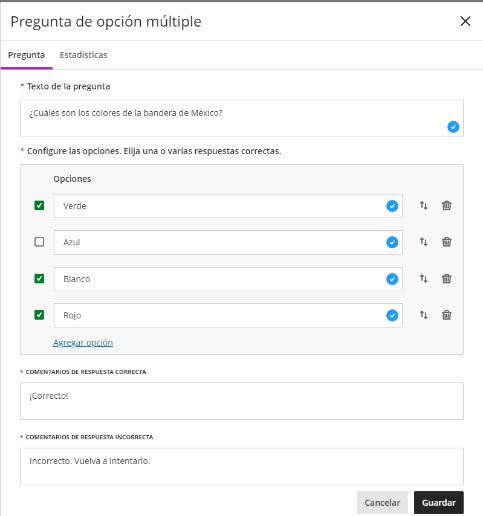Mark Azul as correct answer
Image resolution: width=483 pixels, height=516 pixels.
point(39,242)
